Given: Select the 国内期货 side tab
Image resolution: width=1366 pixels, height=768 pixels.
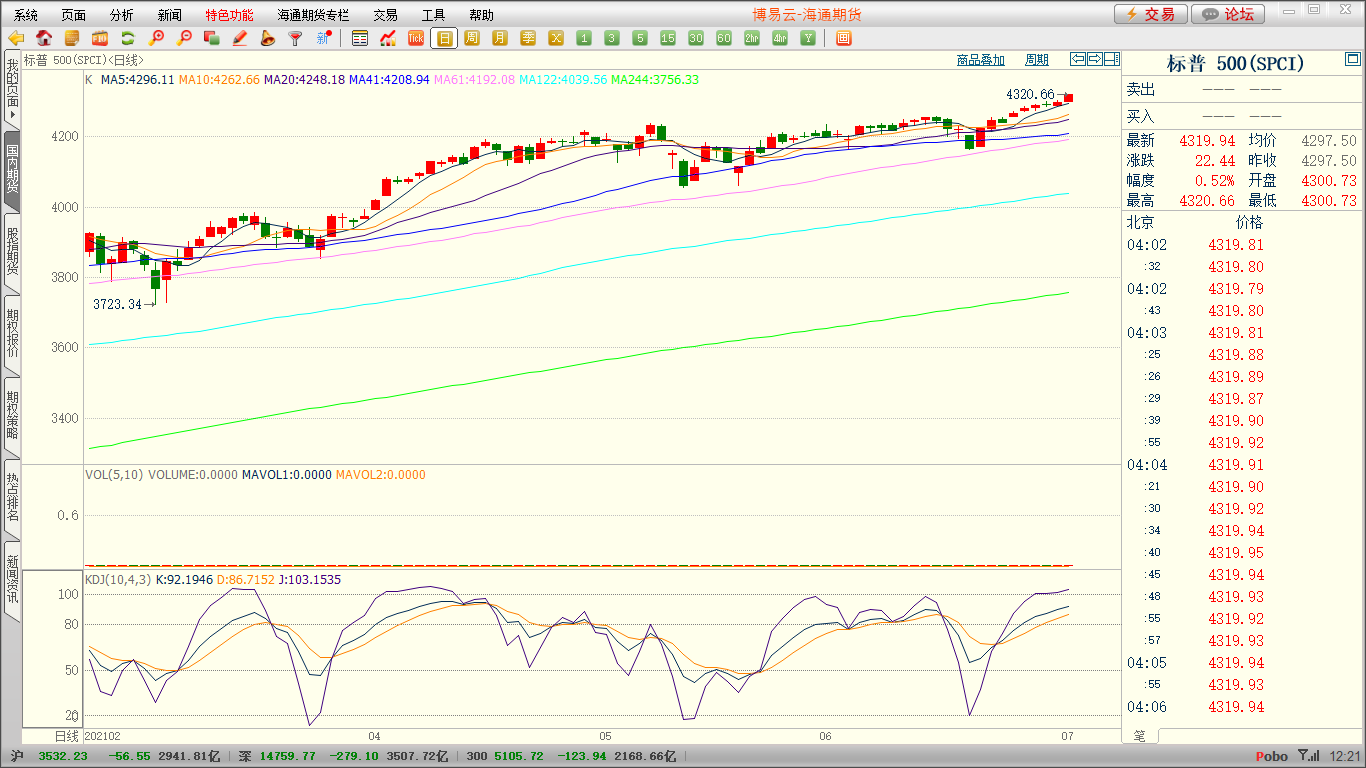Looking at the screenshot, I should (12, 170).
